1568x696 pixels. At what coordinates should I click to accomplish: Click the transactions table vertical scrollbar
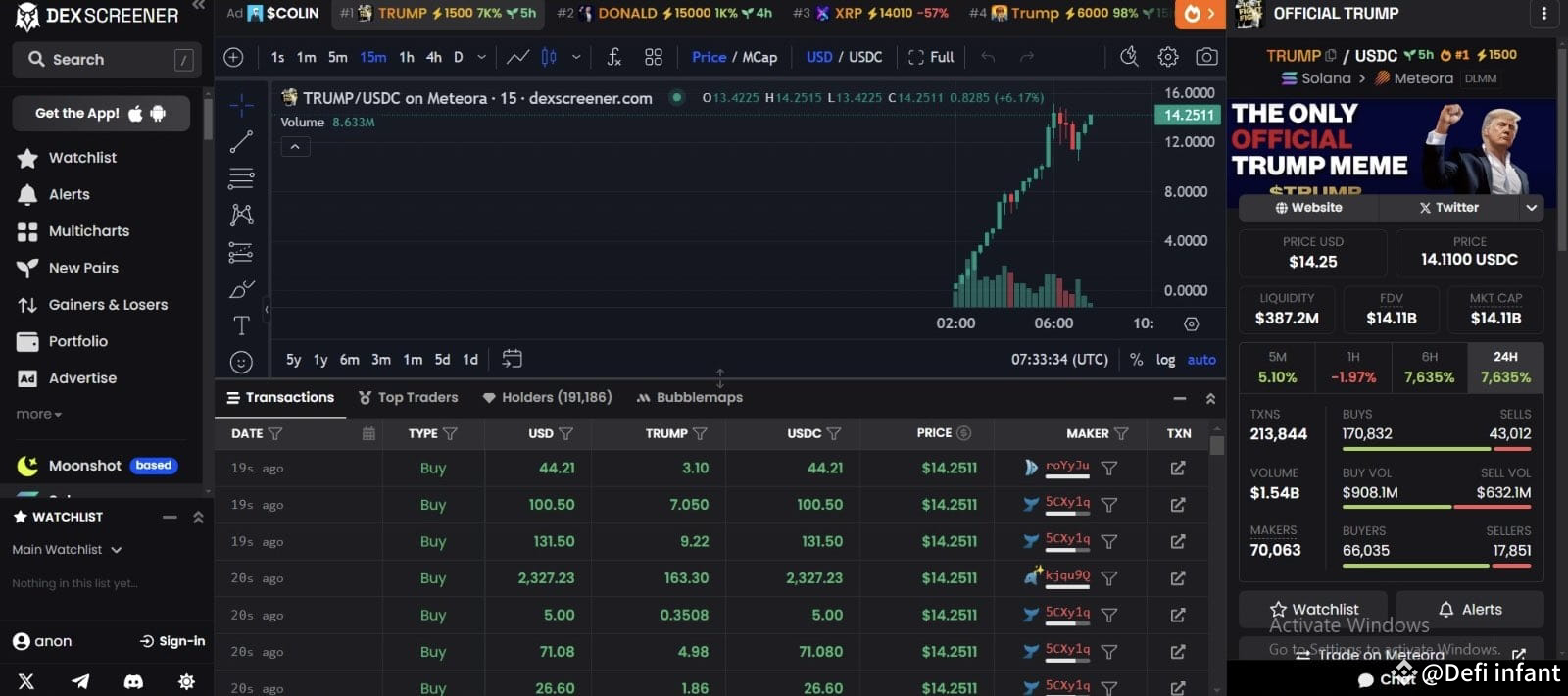(x=1217, y=446)
